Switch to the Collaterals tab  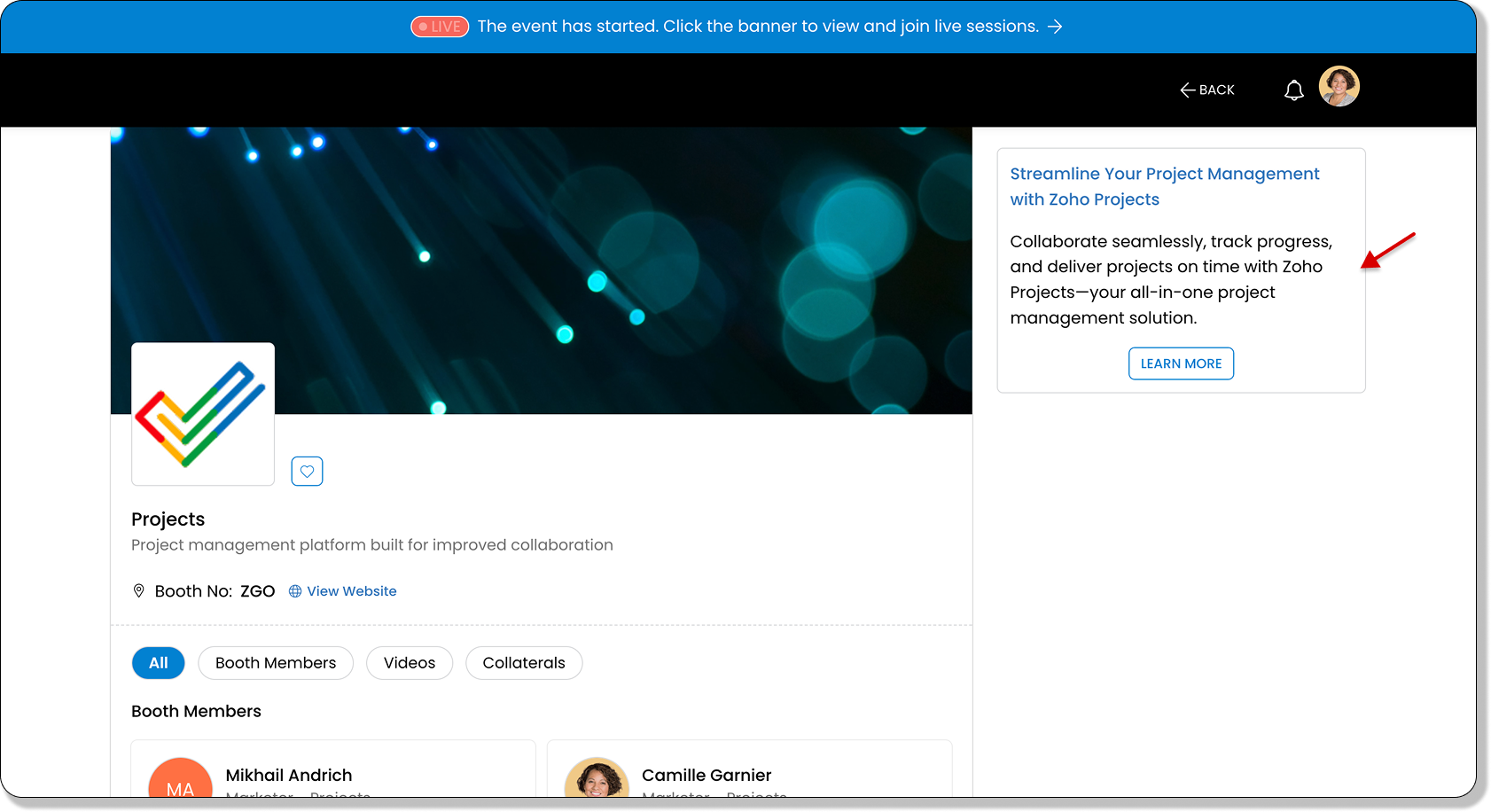click(524, 663)
